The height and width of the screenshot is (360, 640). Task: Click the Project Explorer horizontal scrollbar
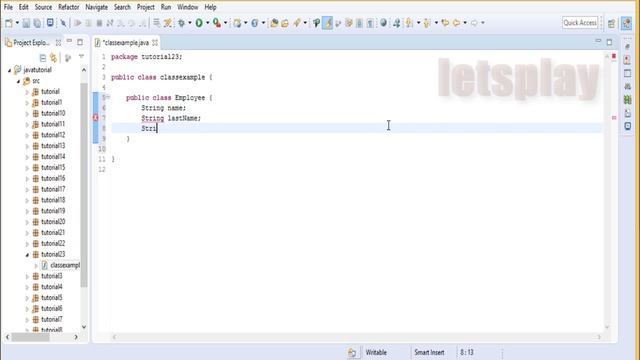[x=31, y=337]
